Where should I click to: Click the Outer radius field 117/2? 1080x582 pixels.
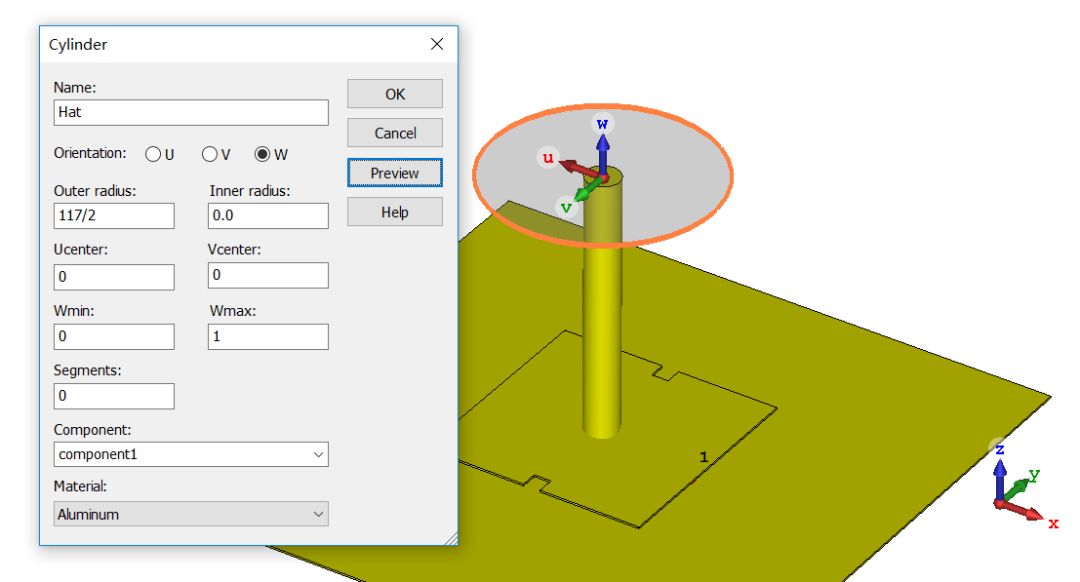(114, 216)
